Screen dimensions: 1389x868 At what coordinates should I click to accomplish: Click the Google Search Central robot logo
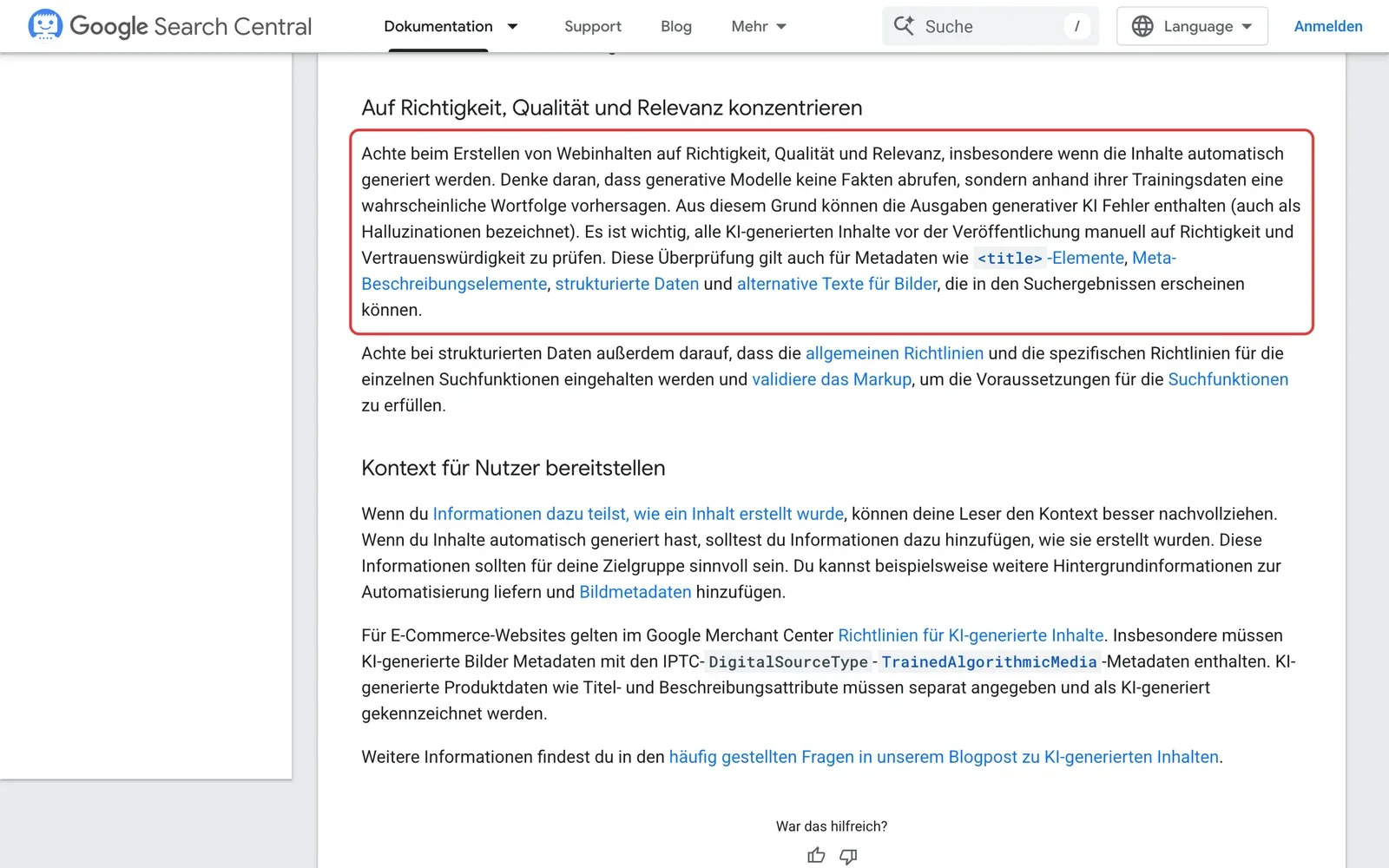[x=44, y=26]
